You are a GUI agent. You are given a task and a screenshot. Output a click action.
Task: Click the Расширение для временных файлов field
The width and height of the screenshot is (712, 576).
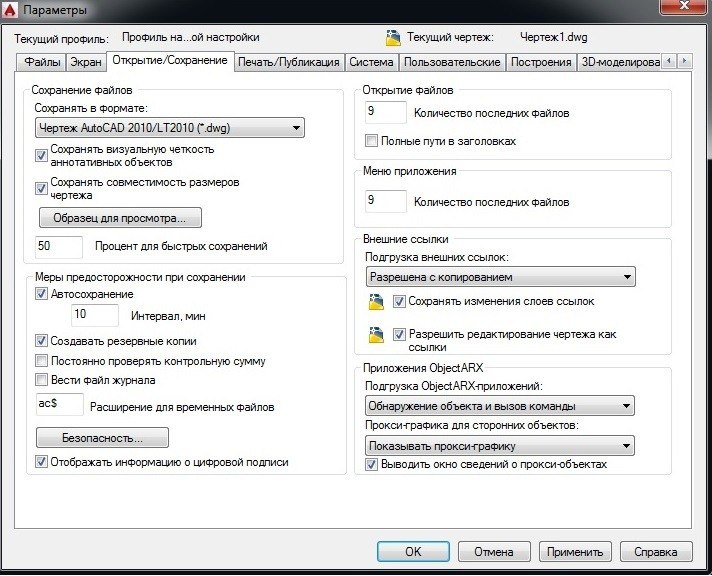[60, 404]
